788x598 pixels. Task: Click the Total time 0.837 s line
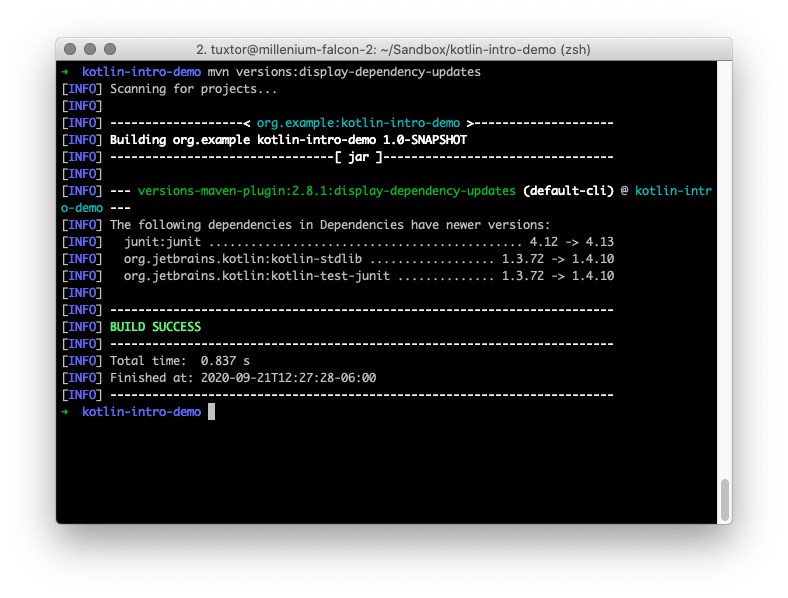180,361
